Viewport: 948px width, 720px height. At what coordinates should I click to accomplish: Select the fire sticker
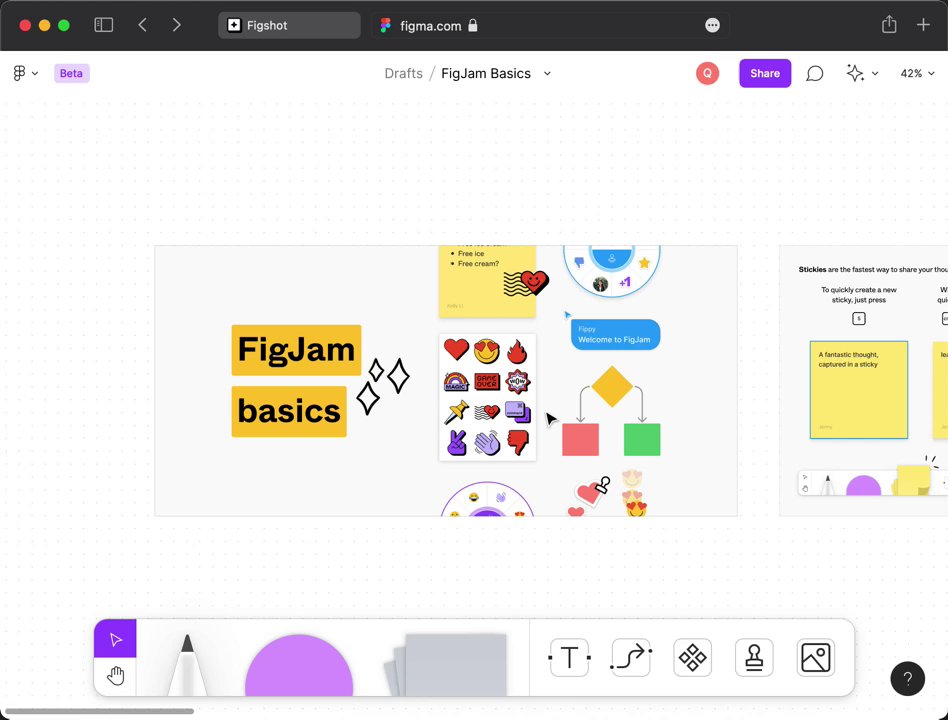[517, 351]
